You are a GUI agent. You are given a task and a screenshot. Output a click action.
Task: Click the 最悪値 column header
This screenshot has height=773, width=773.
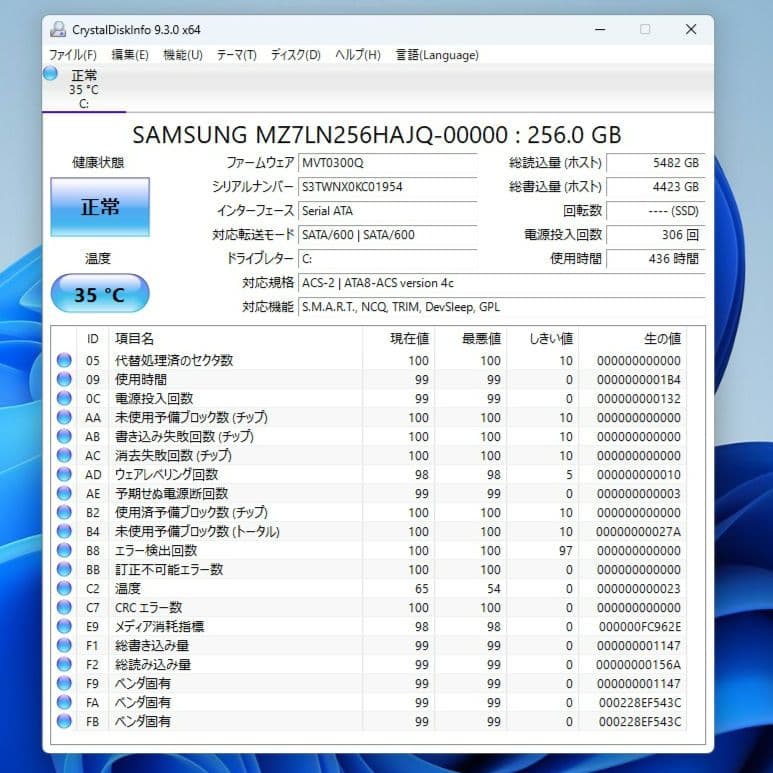tap(471, 339)
